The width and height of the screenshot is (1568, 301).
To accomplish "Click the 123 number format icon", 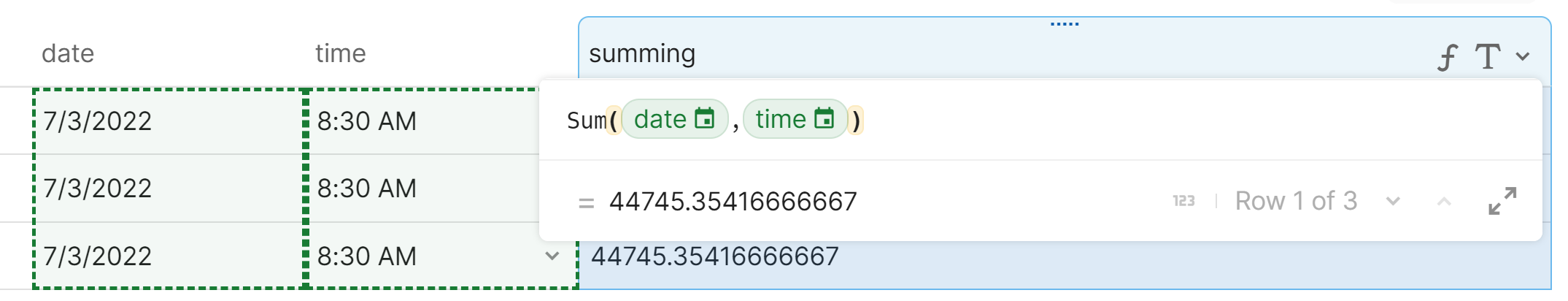I will tap(1183, 201).
